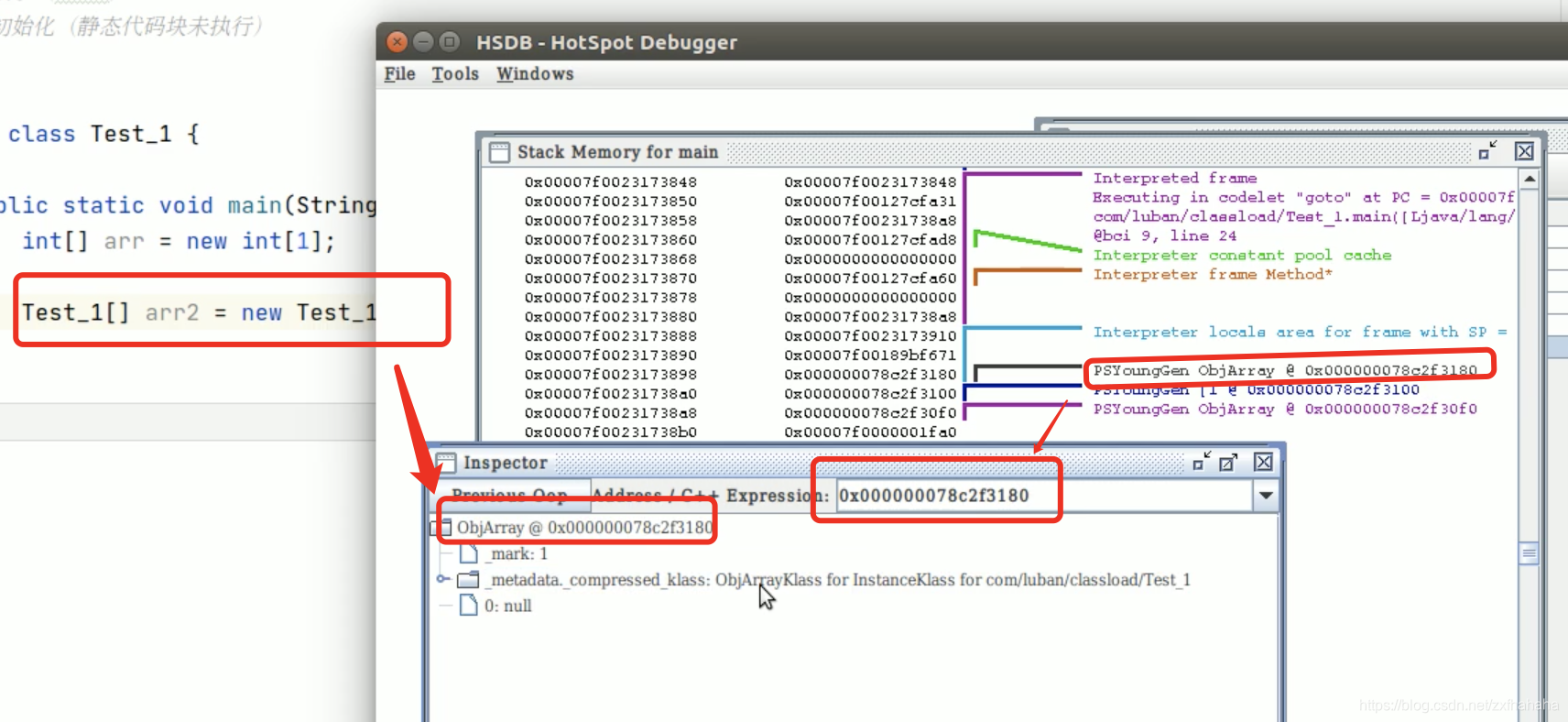Click the @bci 9, line 24 annotation
Viewport: 1568px width, 722px height.
[x=1165, y=235]
